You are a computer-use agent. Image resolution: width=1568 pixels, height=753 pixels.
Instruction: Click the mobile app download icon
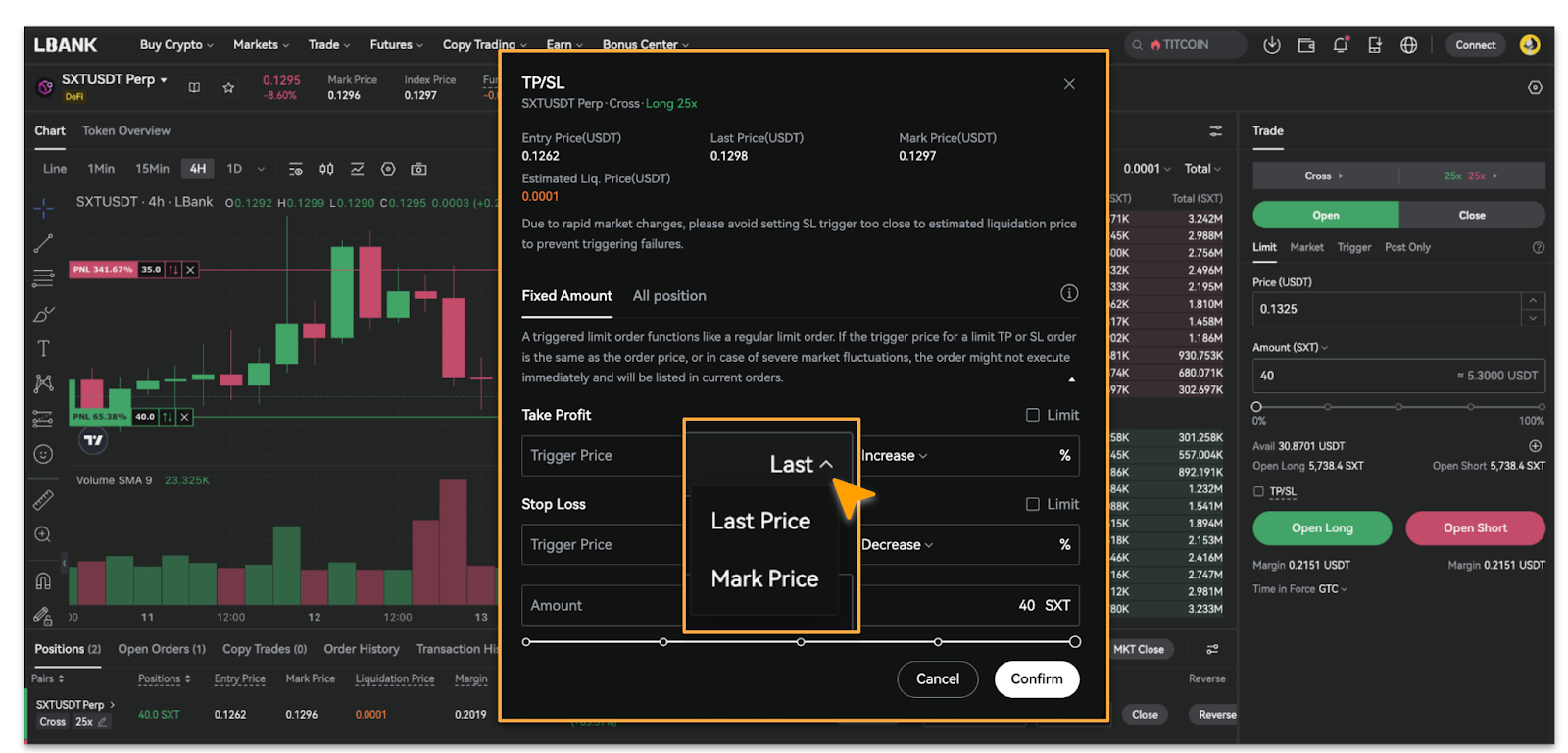pyautogui.click(x=1375, y=45)
